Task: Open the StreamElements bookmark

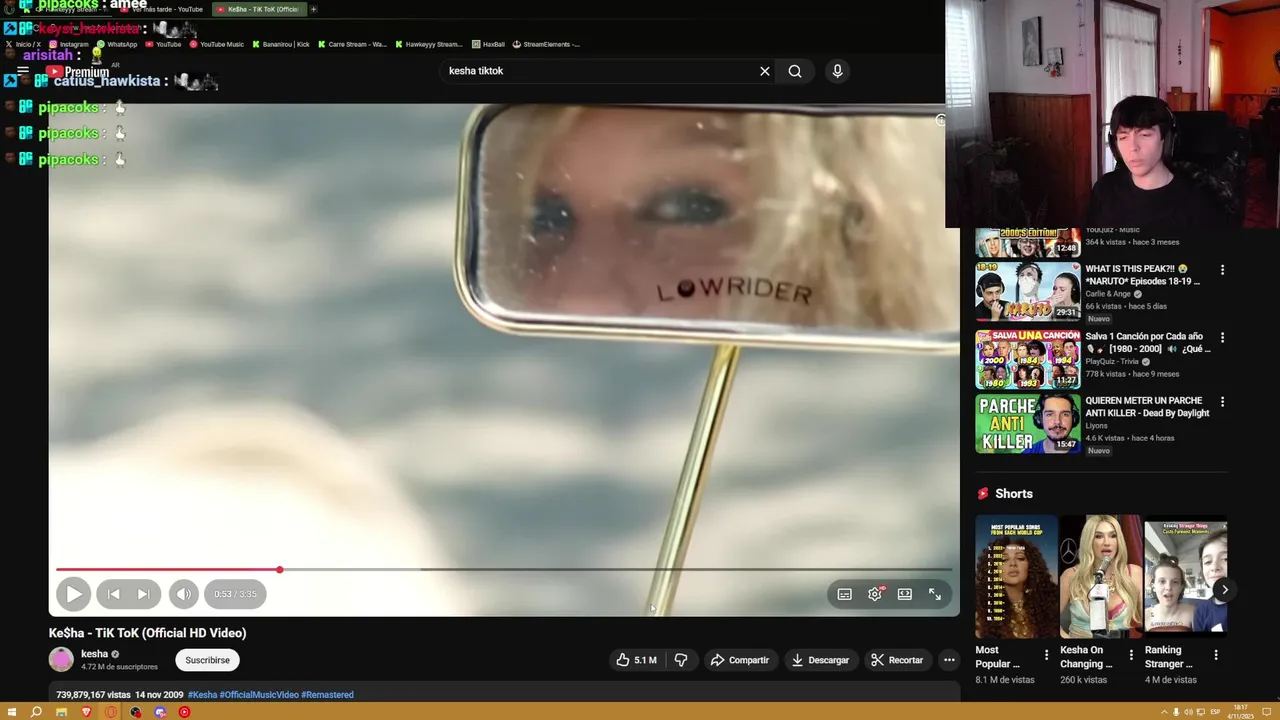Action: click(546, 44)
